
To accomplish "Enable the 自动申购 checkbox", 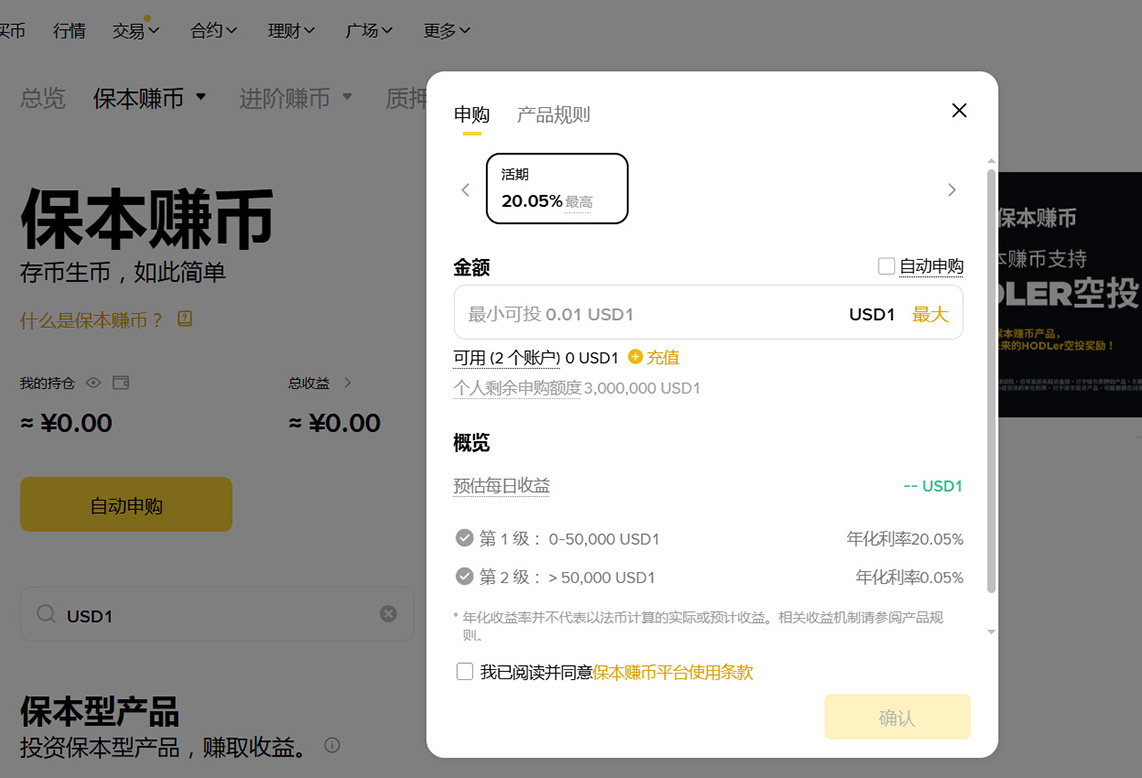I will (886, 266).
